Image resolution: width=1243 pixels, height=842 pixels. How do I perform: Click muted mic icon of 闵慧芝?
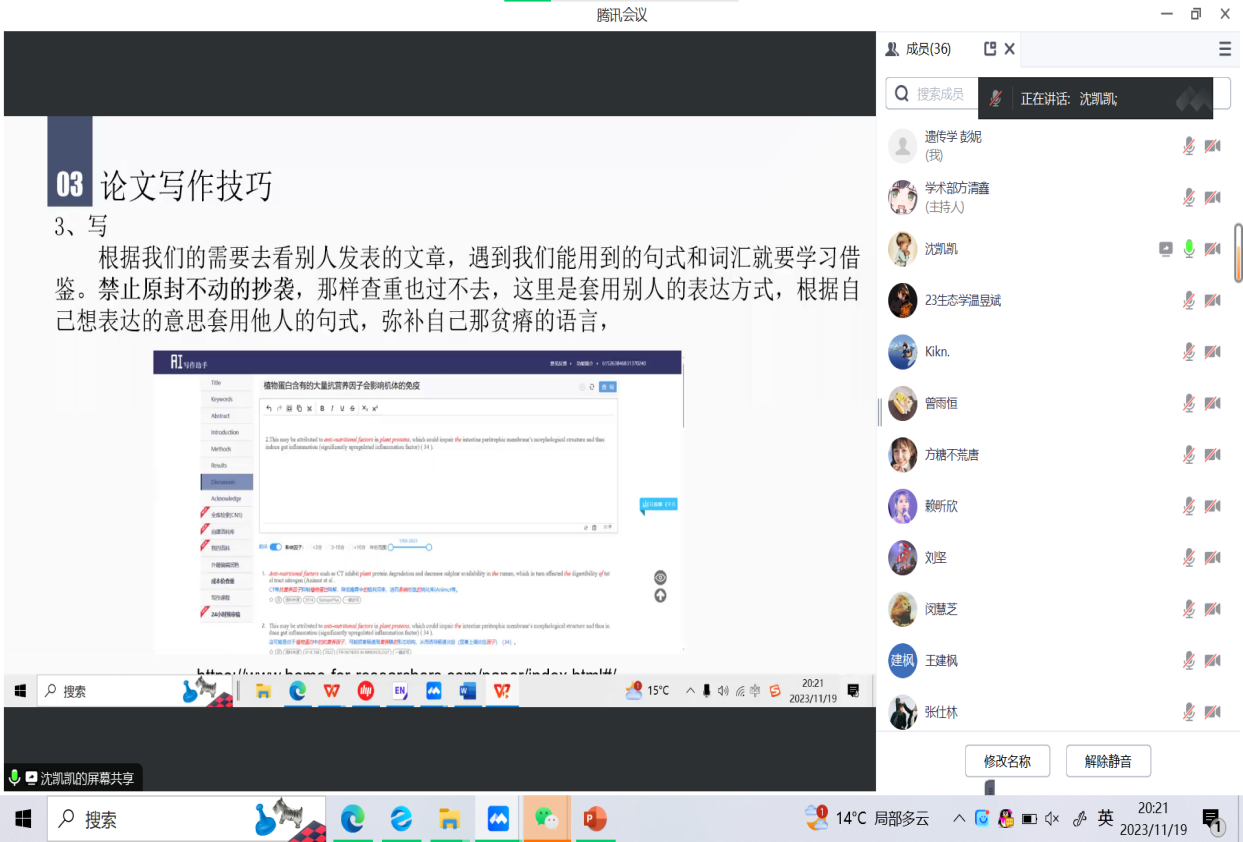(1188, 609)
